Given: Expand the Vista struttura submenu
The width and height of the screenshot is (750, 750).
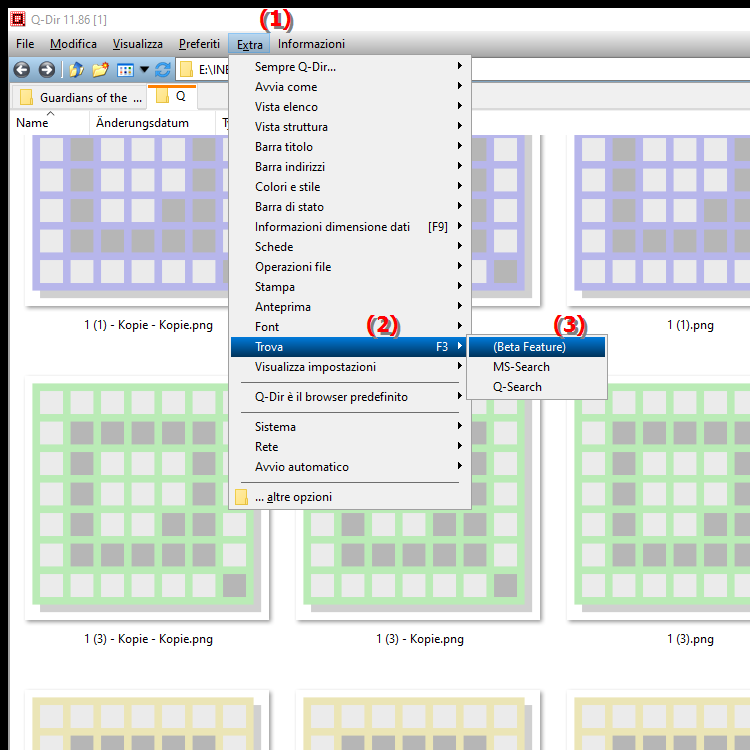Looking at the screenshot, I should (350, 127).
